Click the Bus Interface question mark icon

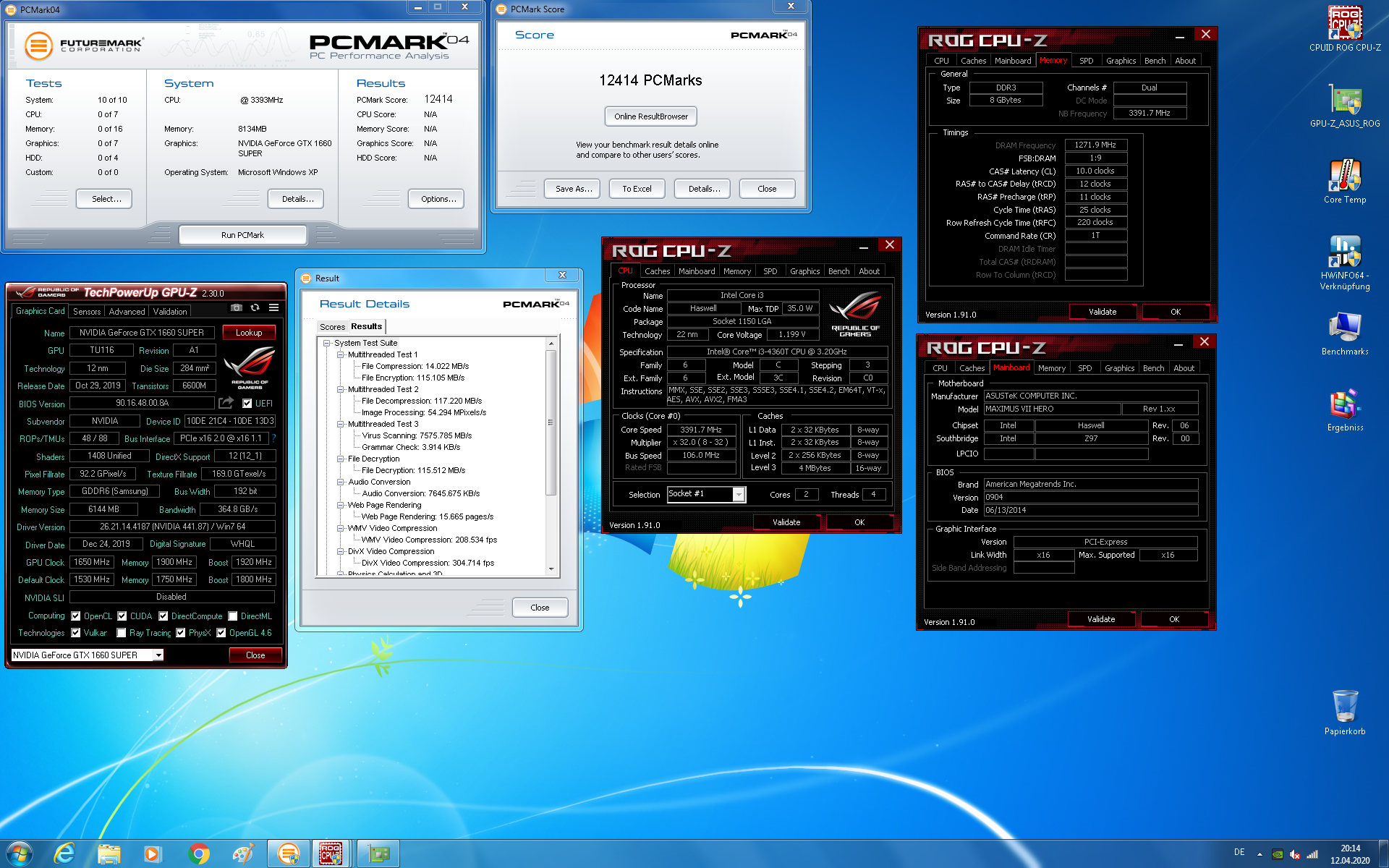(x=274, y=438)
